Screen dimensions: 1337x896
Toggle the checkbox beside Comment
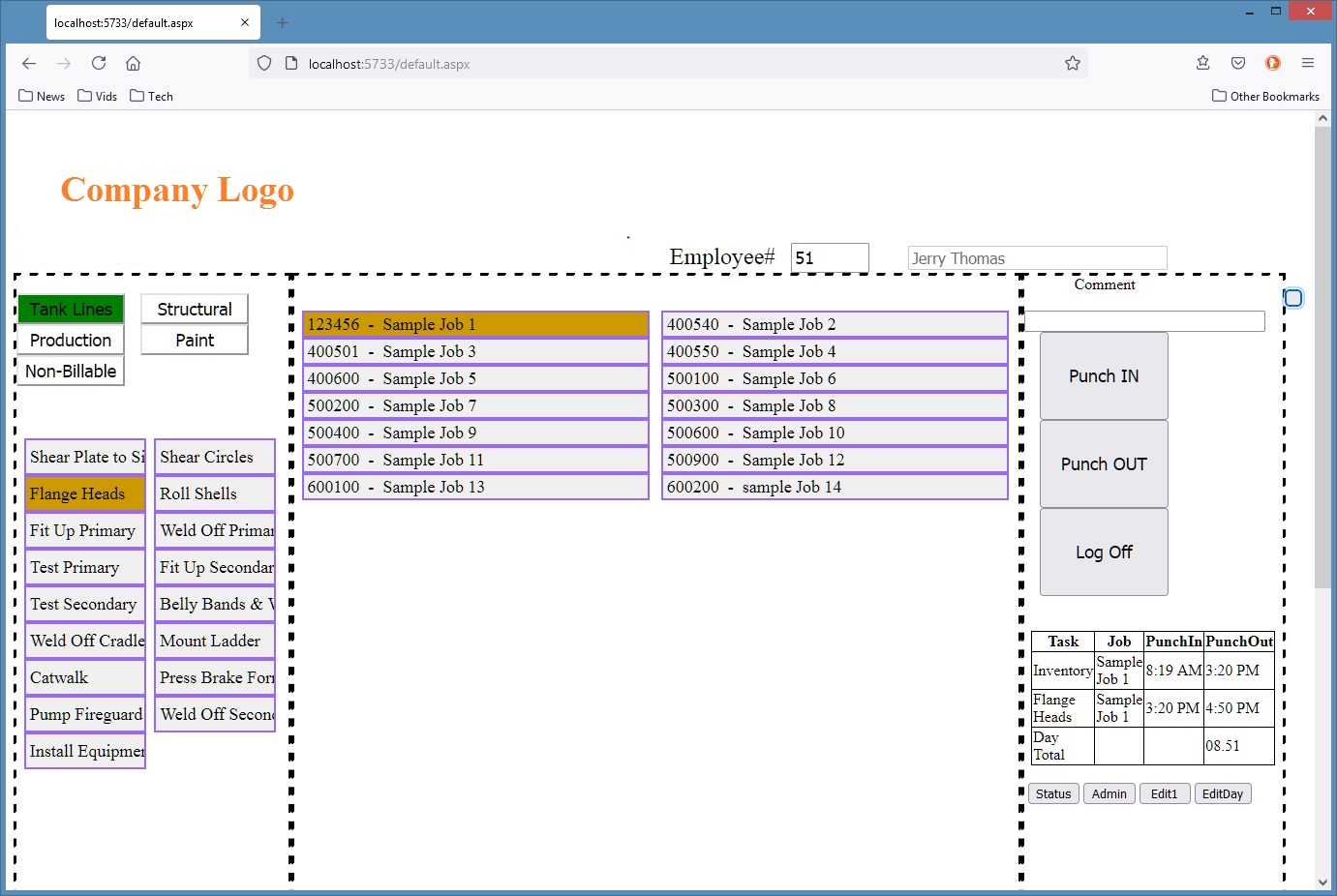coord(1292,298)
